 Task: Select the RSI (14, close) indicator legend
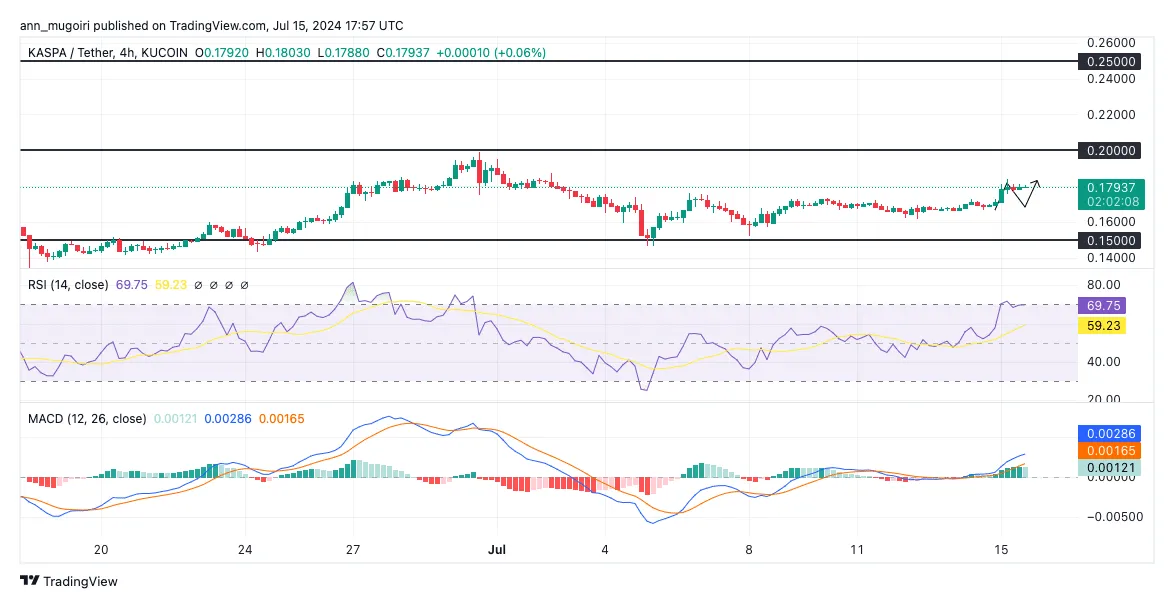(x=70, y=285)
